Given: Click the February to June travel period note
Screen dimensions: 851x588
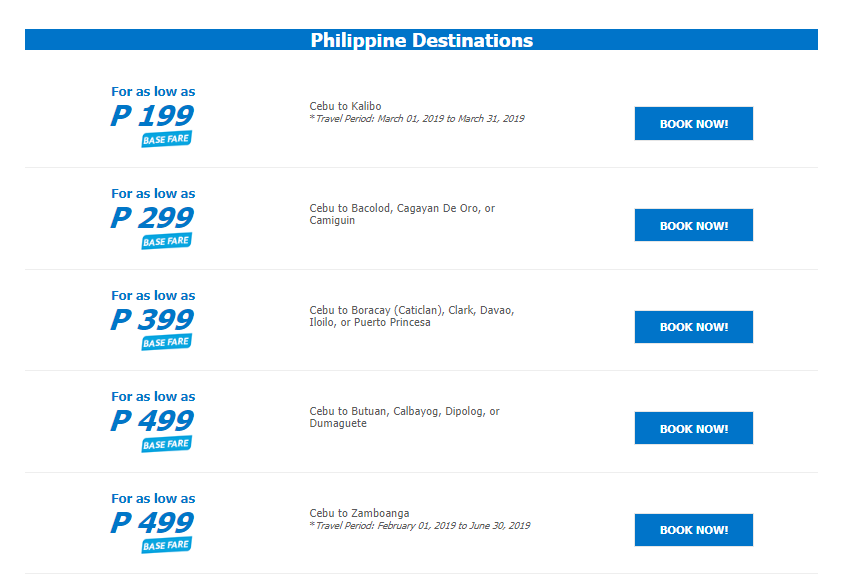Looking at the screenshot, I should 422,526.
